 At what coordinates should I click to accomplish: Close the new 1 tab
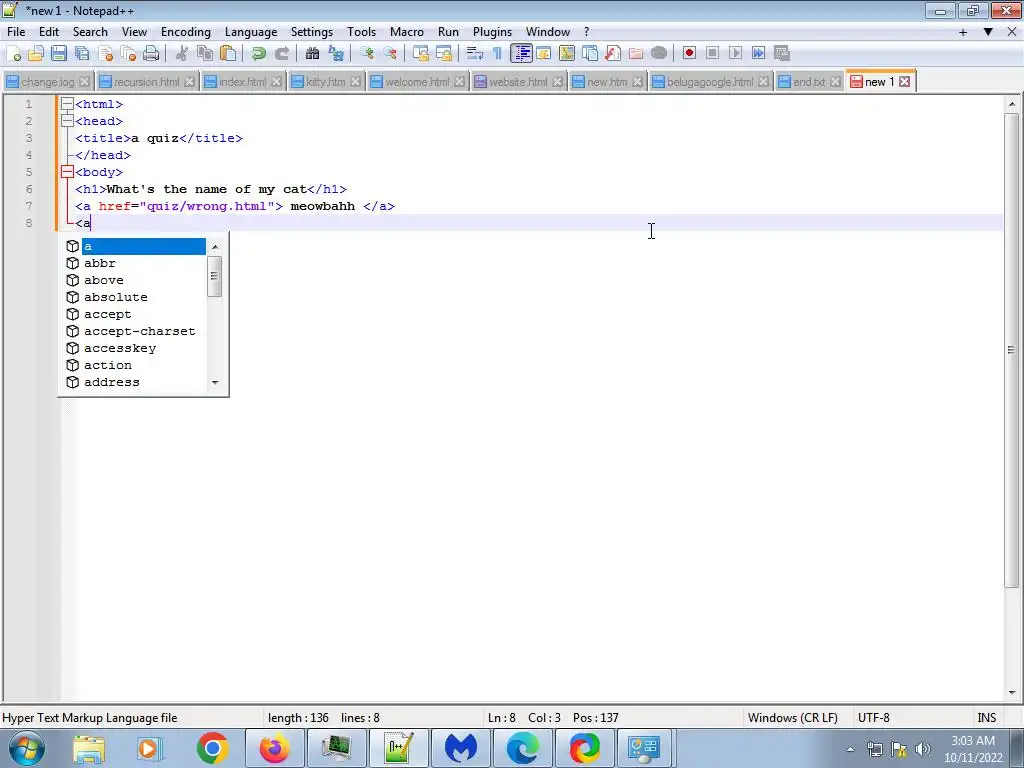(x=904, y=82)
